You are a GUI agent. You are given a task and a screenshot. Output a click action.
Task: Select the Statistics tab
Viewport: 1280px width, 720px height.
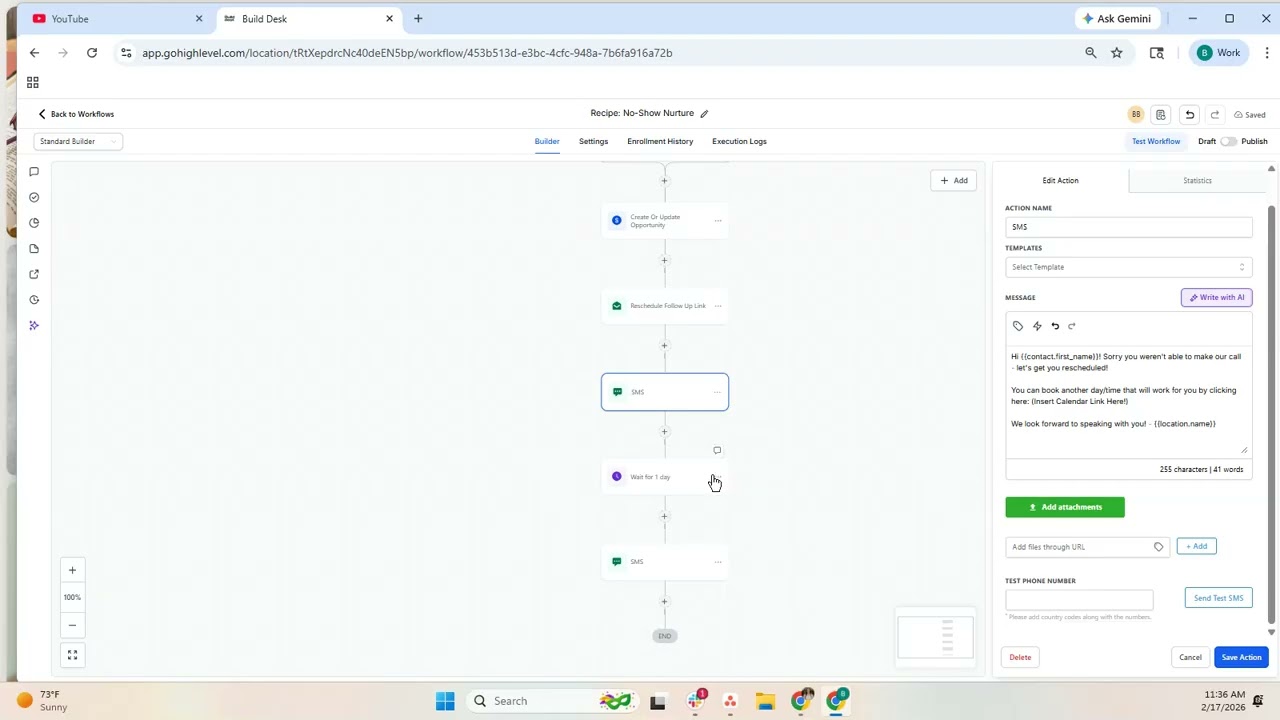[x=1197, y=181]
